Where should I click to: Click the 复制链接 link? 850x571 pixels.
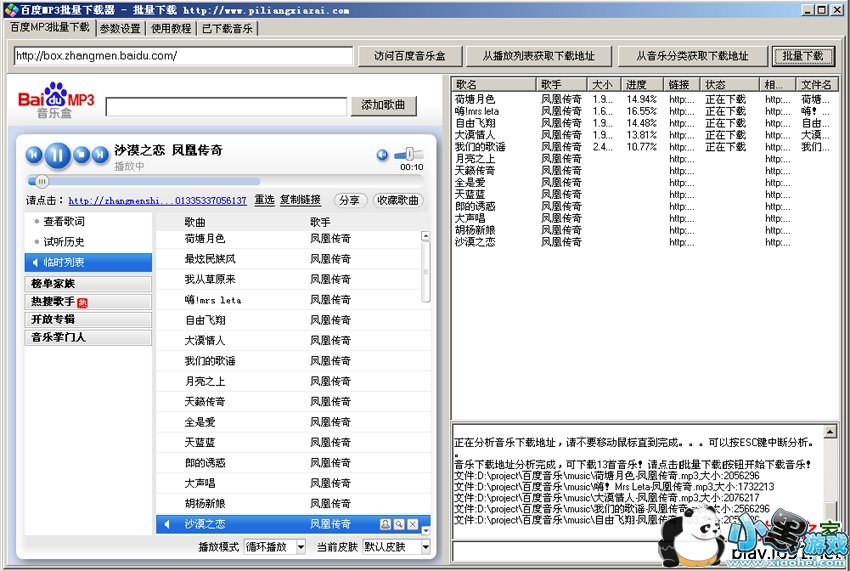coord(300,200)
